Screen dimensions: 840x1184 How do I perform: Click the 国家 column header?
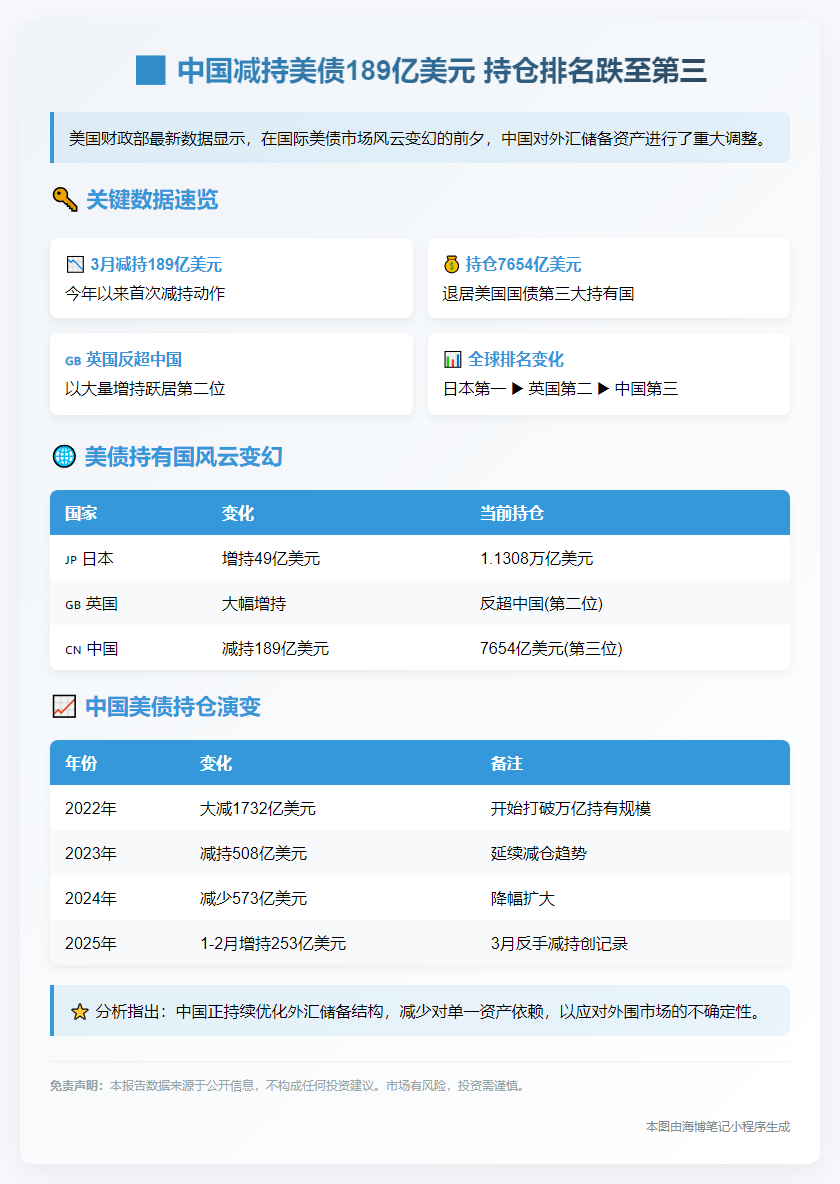coord(81,513)
